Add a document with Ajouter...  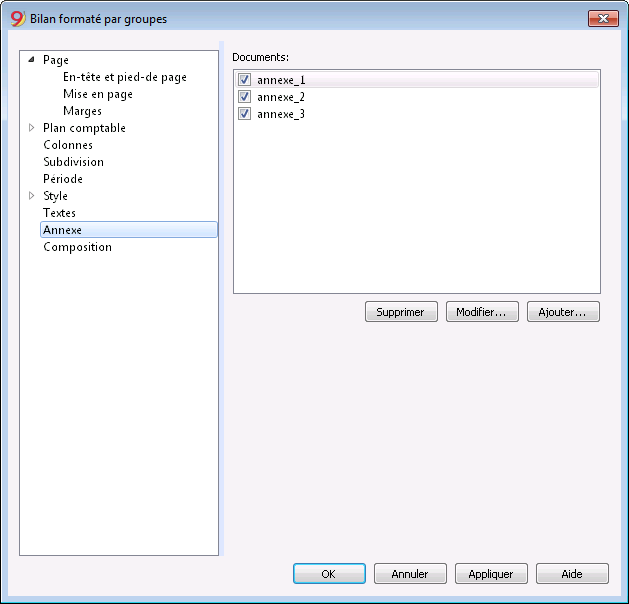coord(563,312)
